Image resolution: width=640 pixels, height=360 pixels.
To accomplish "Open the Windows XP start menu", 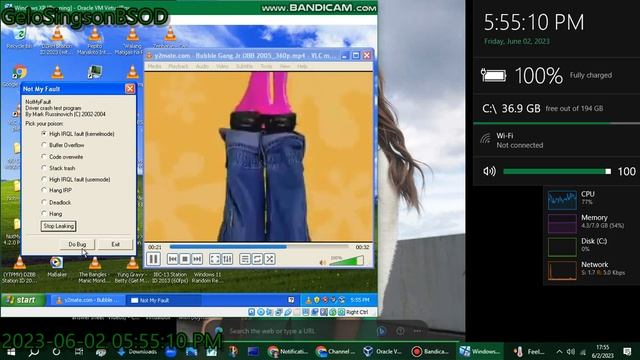I will click(x=22, y=300).
